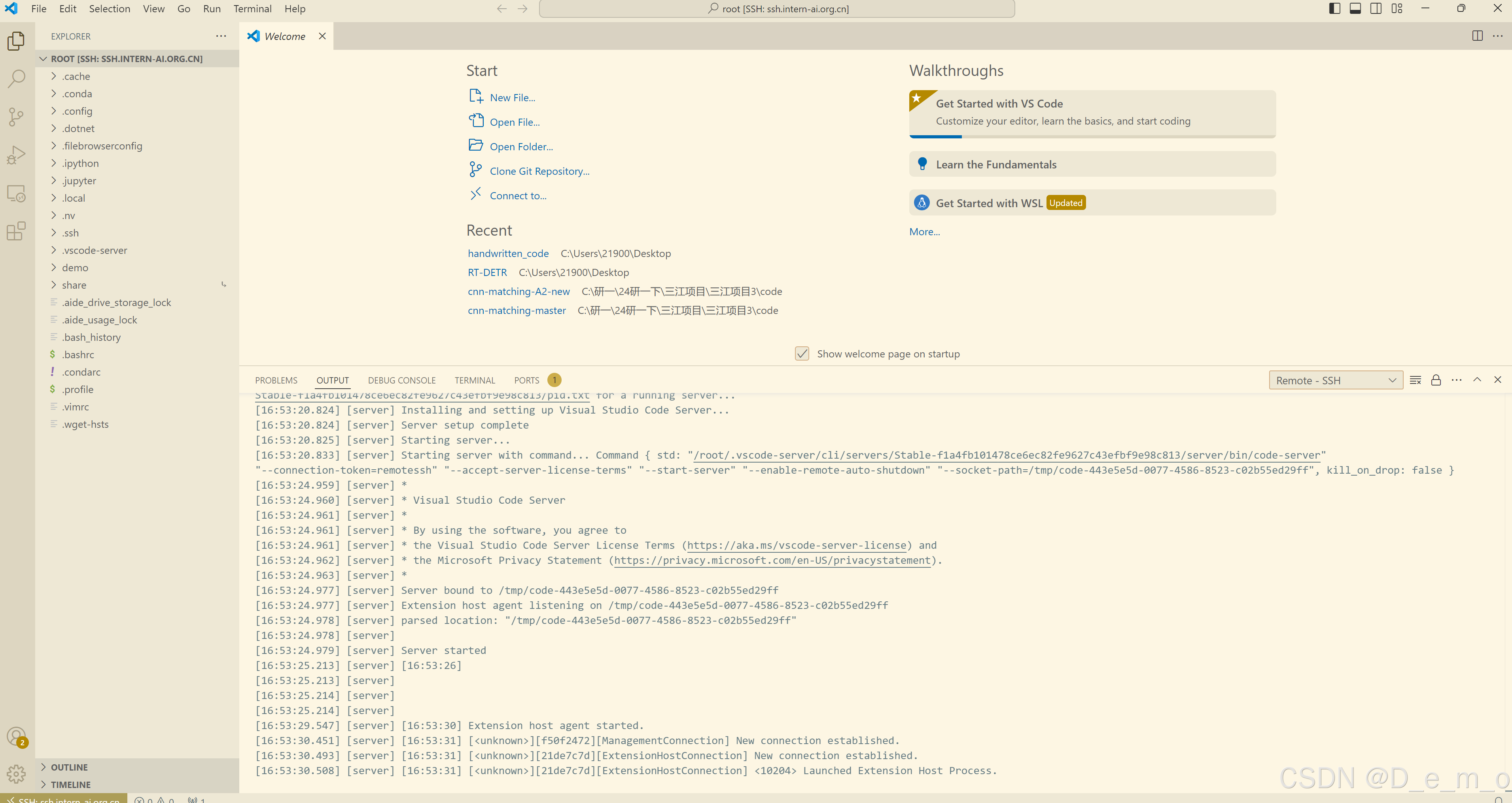Open the Selection menu

pos(110,9)
